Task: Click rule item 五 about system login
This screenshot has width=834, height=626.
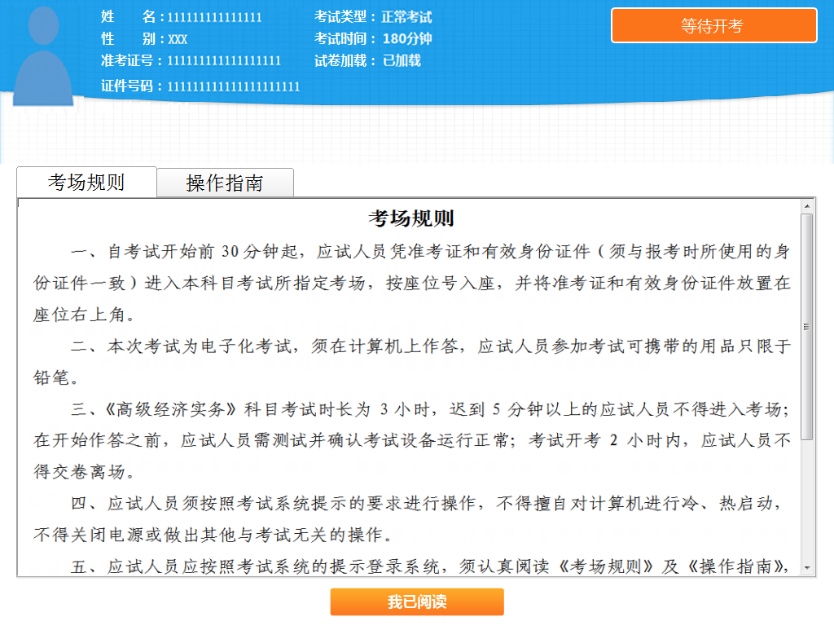Action: pyautogui.click(x=400, y=566)
